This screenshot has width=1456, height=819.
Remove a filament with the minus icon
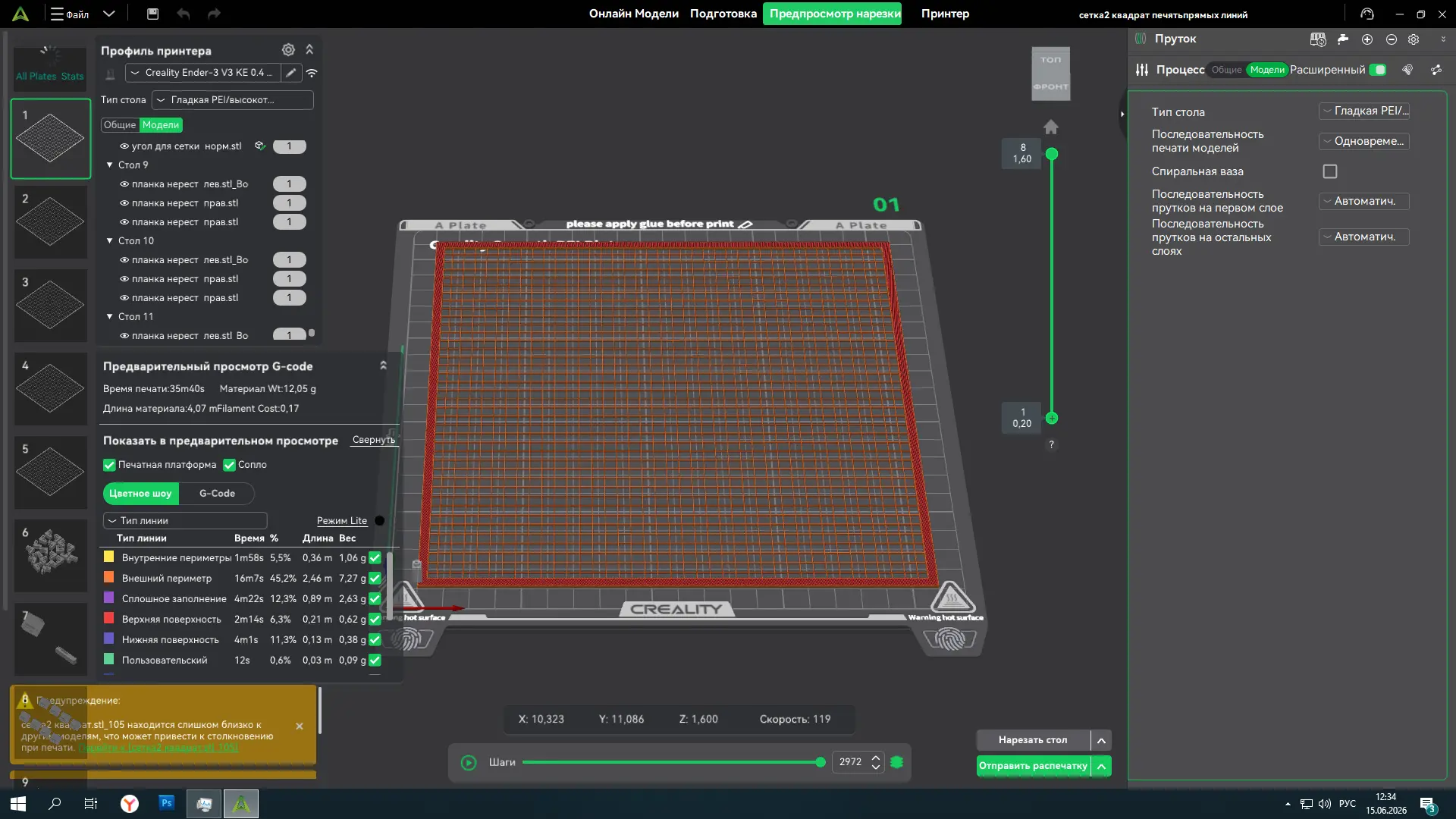pyautogui.click(x=1391, y=39)
